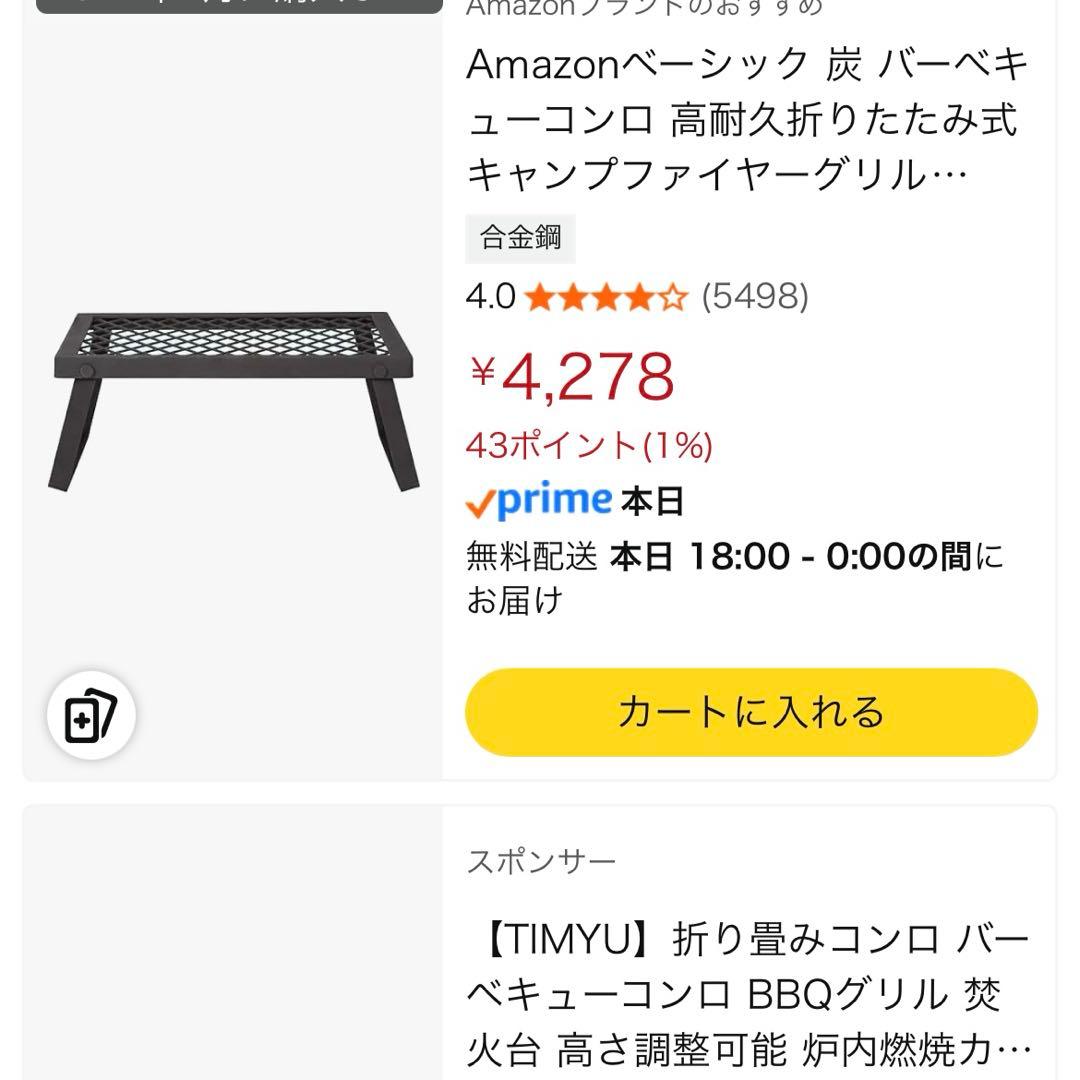Open the TIMYU 折り畳みコンロ product title
Viewport: 1080px width, 1080px height.
point(747,994)
